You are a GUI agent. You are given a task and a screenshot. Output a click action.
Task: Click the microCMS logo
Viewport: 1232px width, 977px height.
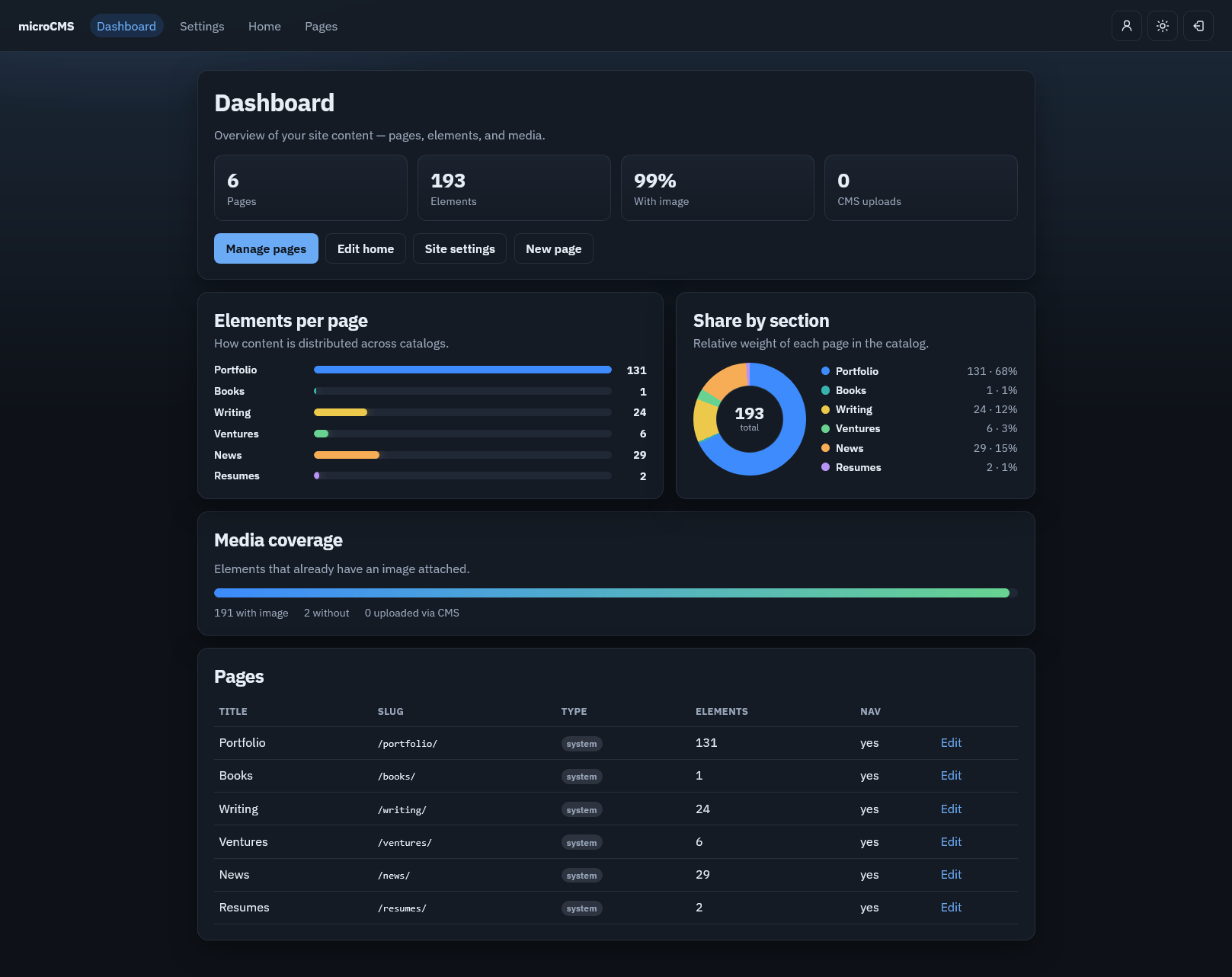tap(46, 26)
